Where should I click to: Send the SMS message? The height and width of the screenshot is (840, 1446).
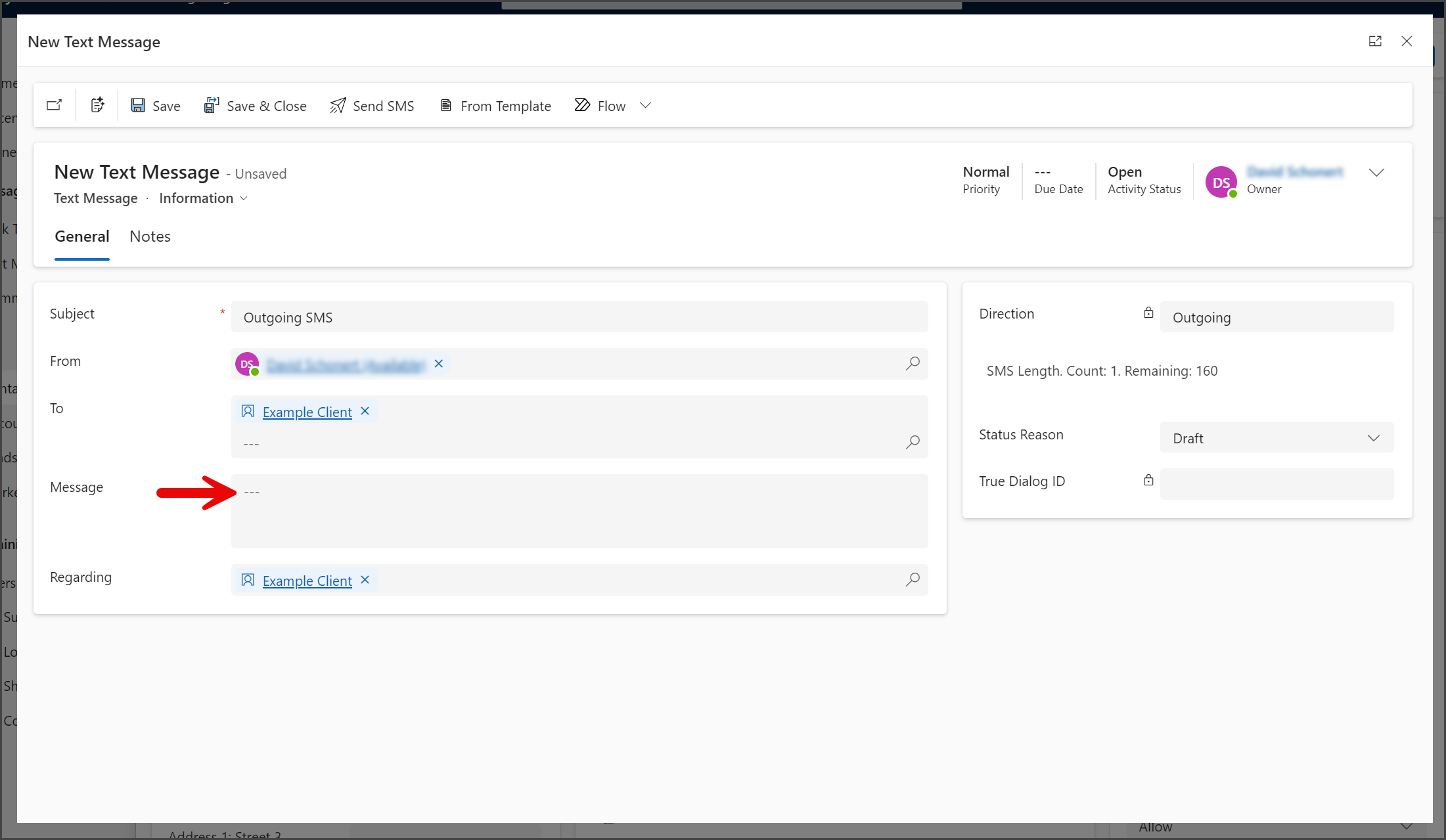(372, 106)
